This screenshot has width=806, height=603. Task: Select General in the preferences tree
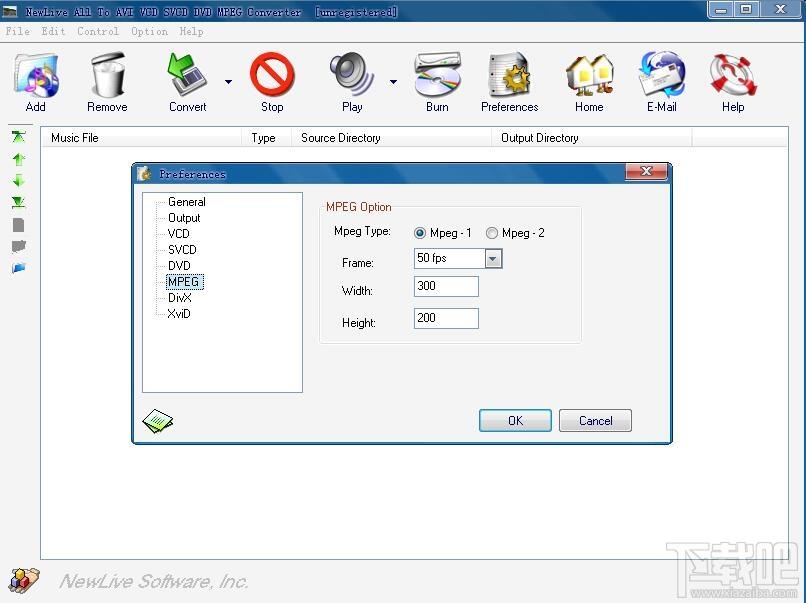coord(187,202)
